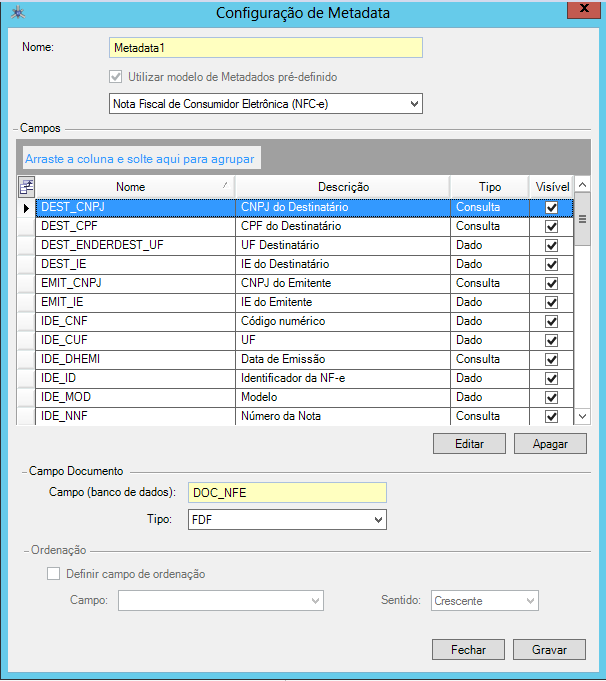Click the Descrição column header
Image resolution: width=606 pixels, height=681 pixels.
point(343,187)
